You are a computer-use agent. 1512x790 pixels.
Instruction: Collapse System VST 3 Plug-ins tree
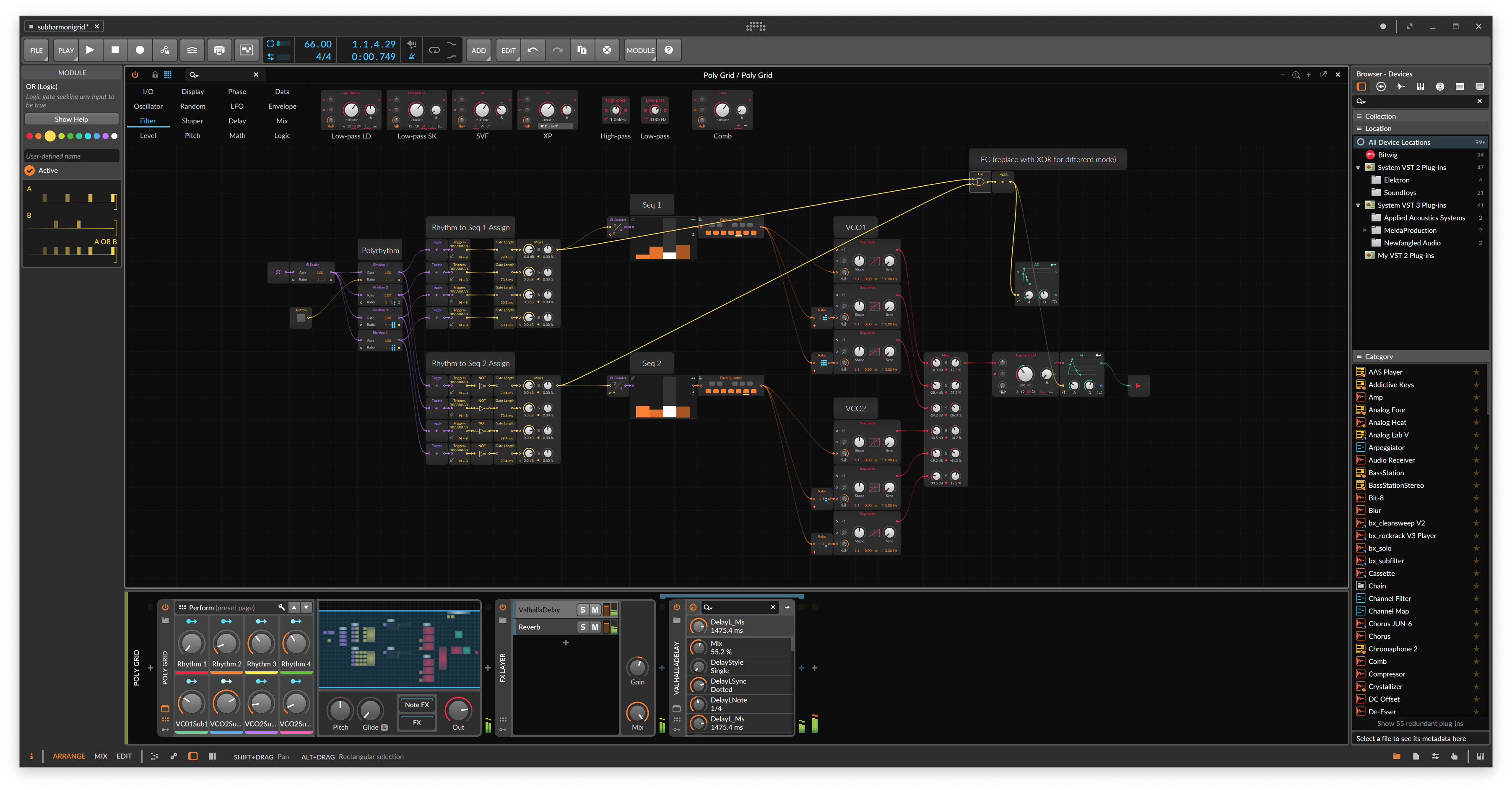click(x=1358, y=205)
